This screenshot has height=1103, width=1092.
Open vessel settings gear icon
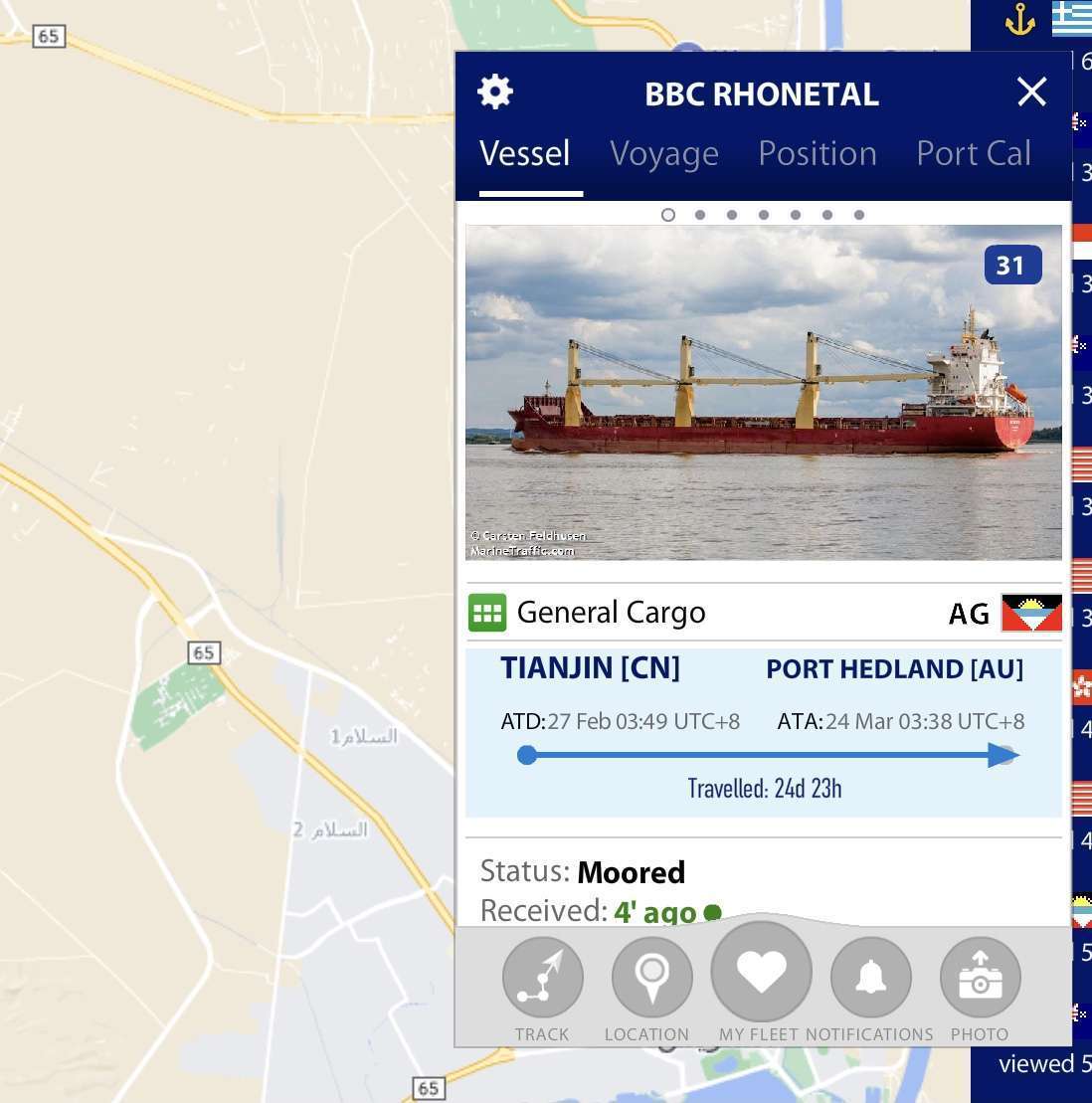[494, 92]
